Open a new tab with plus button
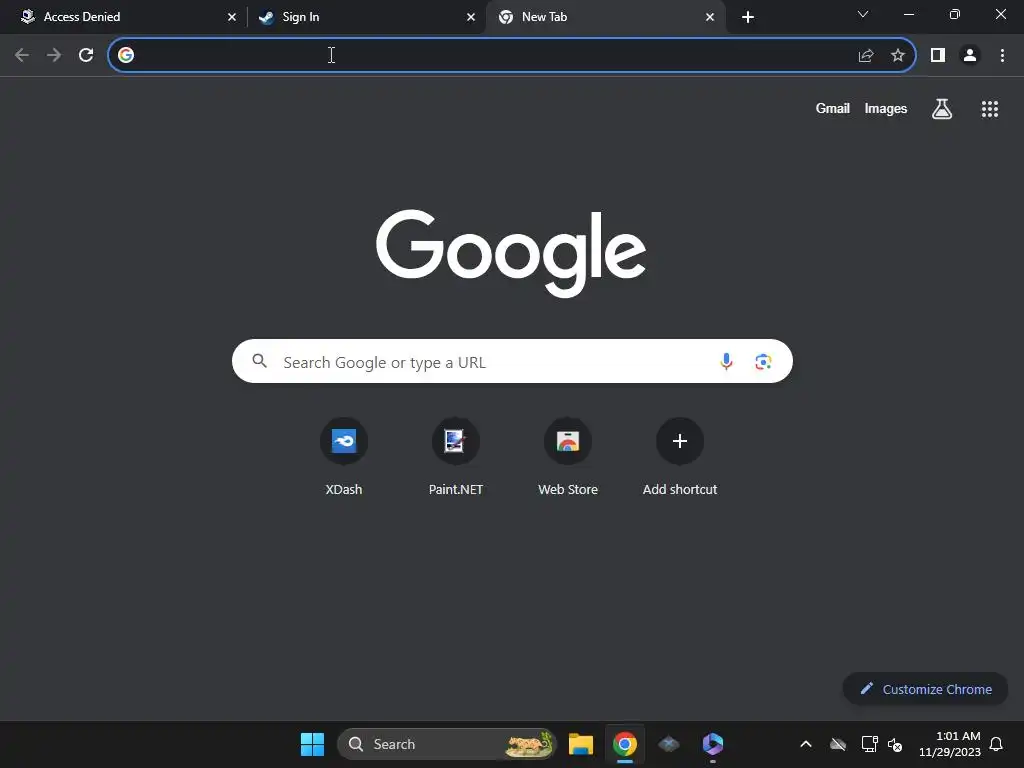The image size is (1024, 768). (748, 18)
